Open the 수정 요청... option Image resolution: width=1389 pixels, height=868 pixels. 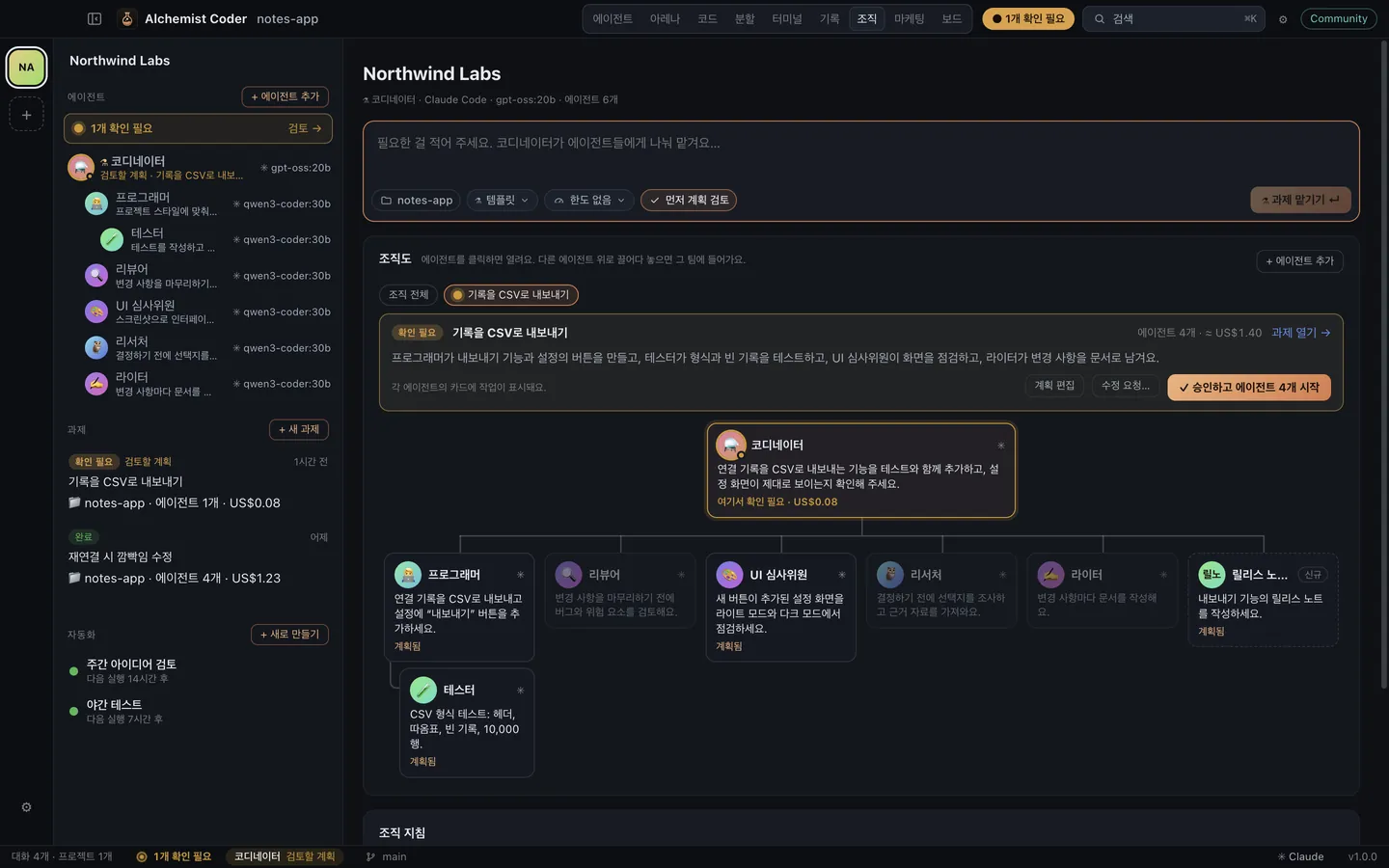click(1126, 386)
